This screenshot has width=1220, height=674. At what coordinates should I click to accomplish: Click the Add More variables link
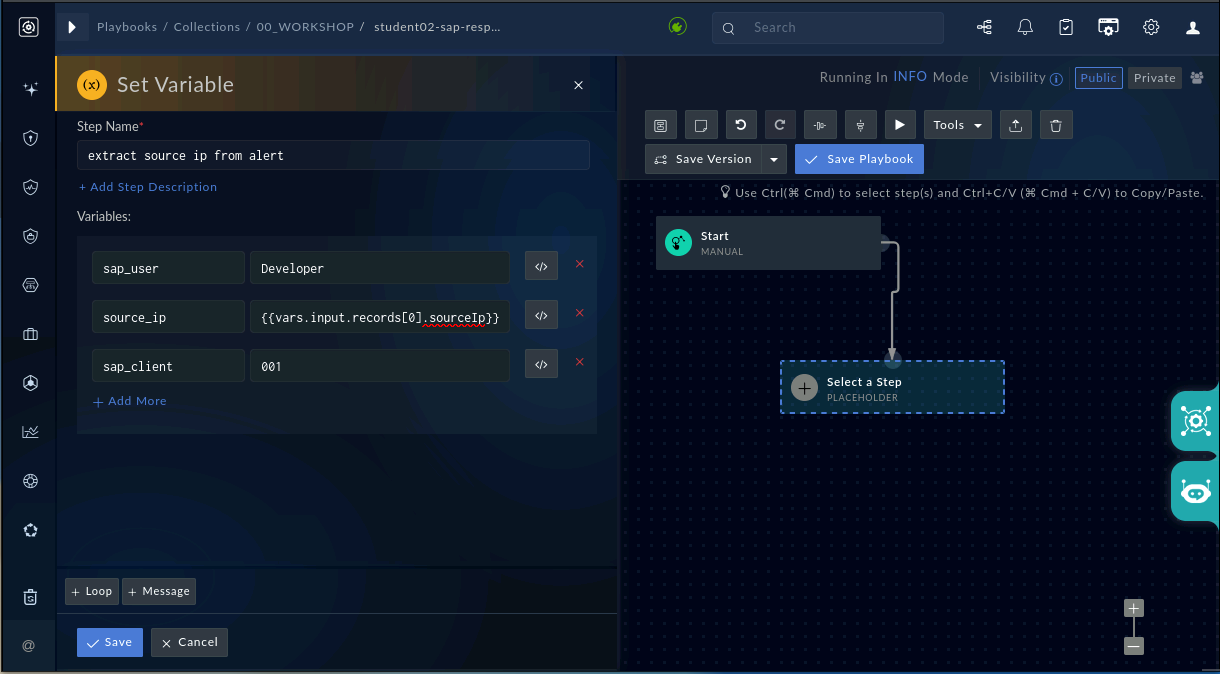(130, 401)
